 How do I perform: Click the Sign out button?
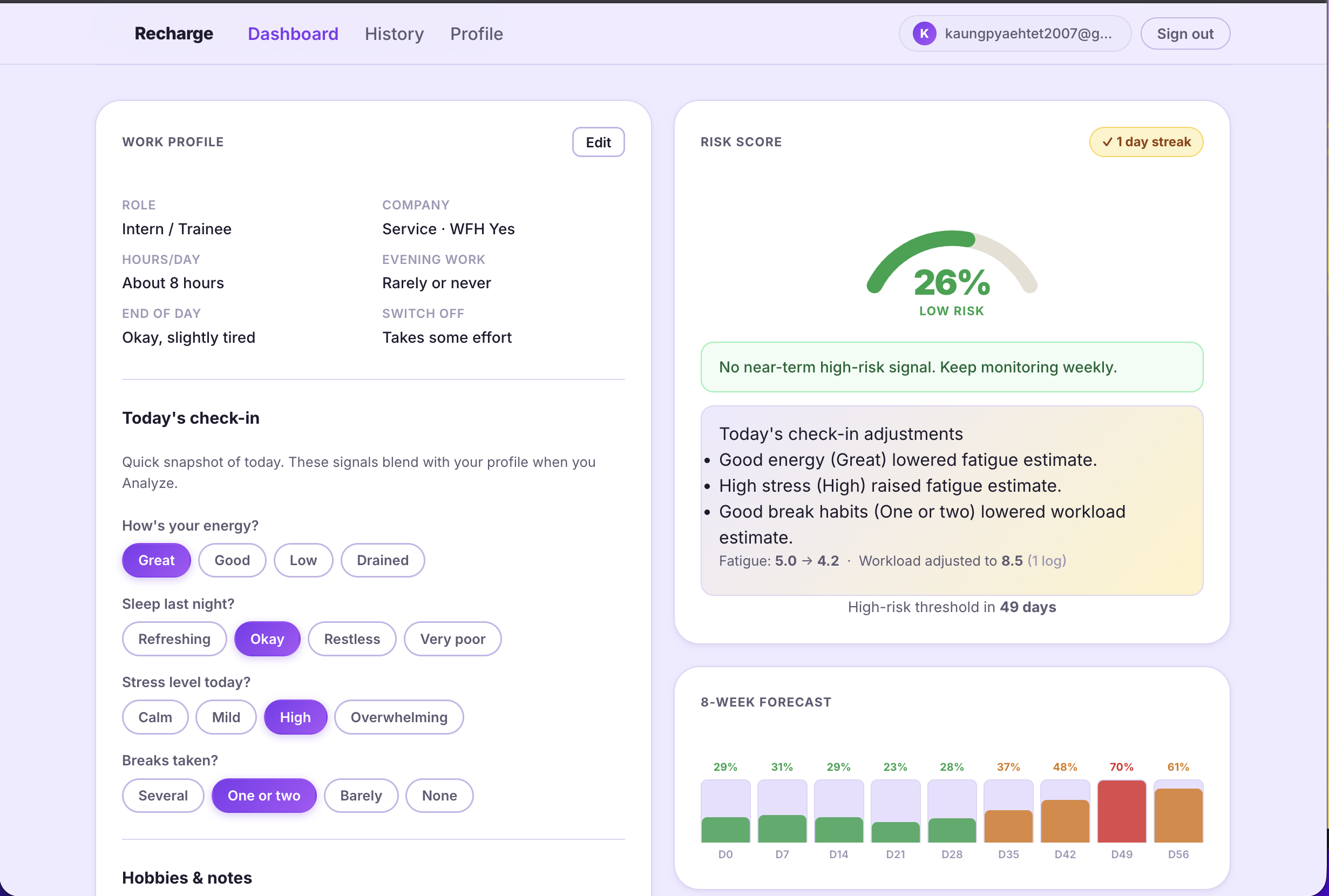coord(1185,33)
